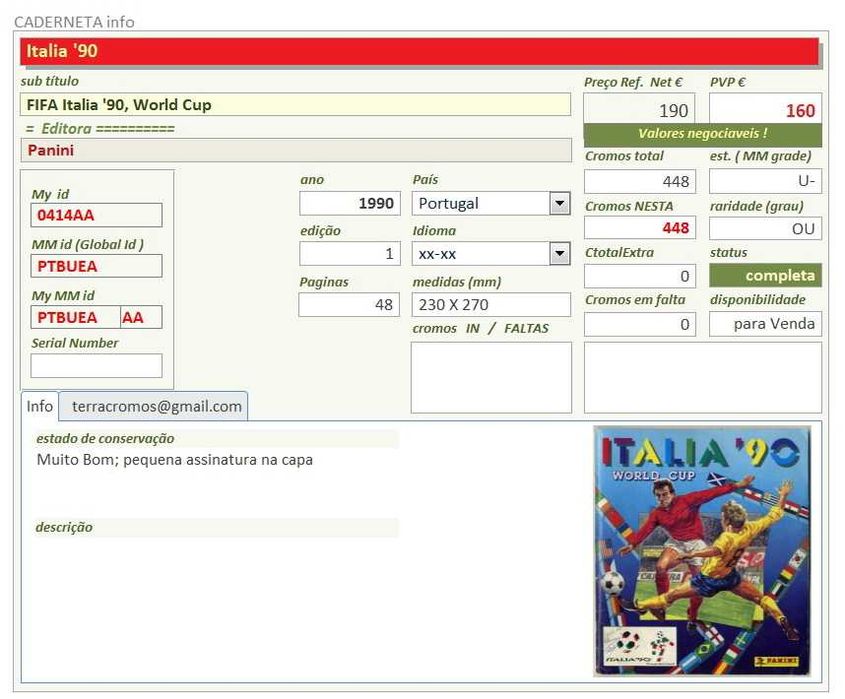Click the Valores negociaveis ! banner
Image resolution: width=845 pixels, height=699 pixels.
tap(703, 135)
